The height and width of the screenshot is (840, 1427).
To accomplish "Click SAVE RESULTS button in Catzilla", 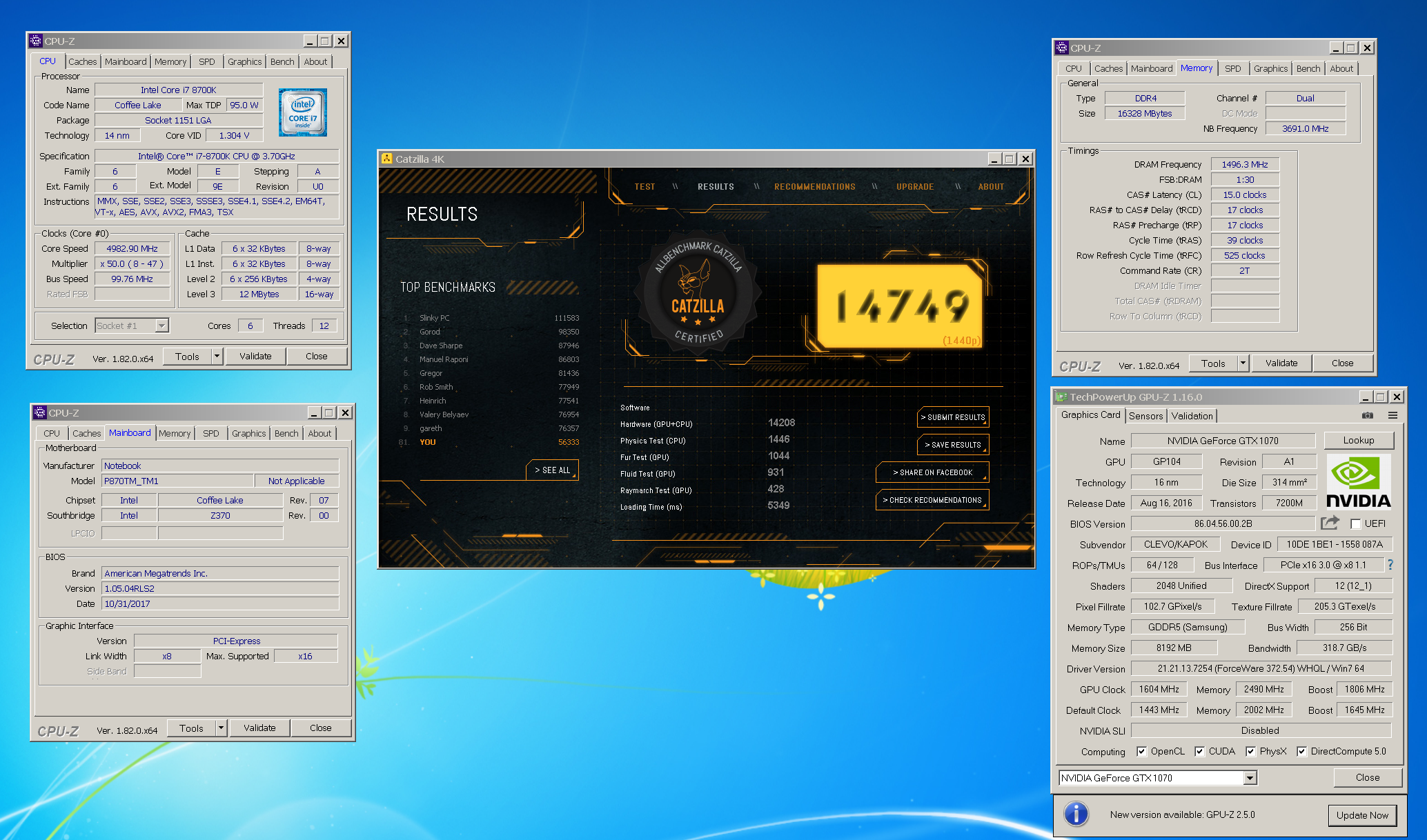I will 953,445.
